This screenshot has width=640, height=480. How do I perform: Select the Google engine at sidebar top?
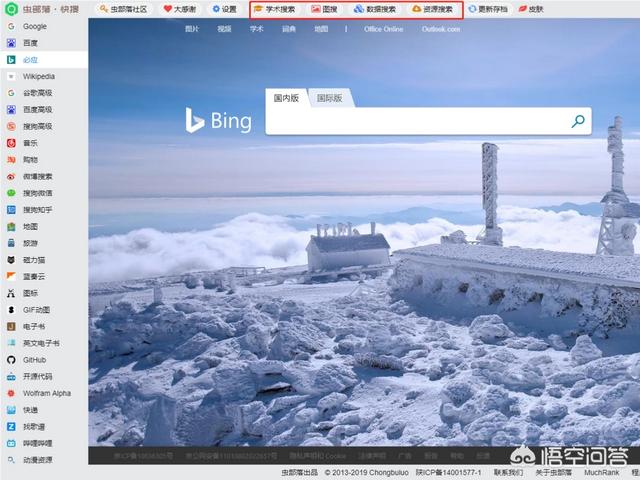point(34,26)
